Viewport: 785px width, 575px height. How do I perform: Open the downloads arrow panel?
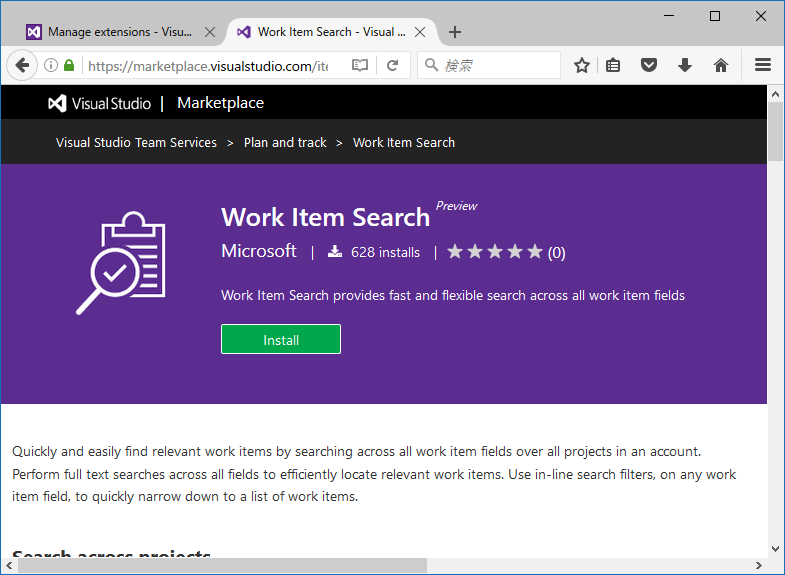pyautogui.click(x=685, y=65)
